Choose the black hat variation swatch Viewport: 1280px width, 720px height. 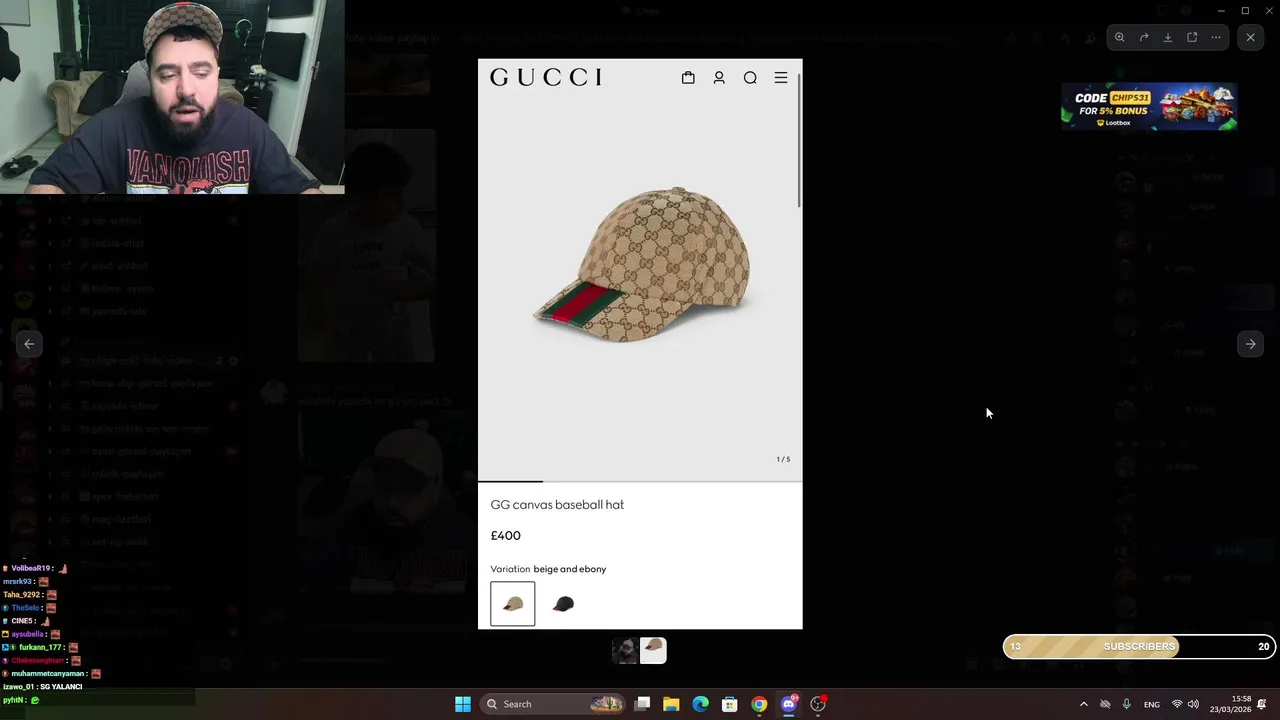click(x=564, y=603)
